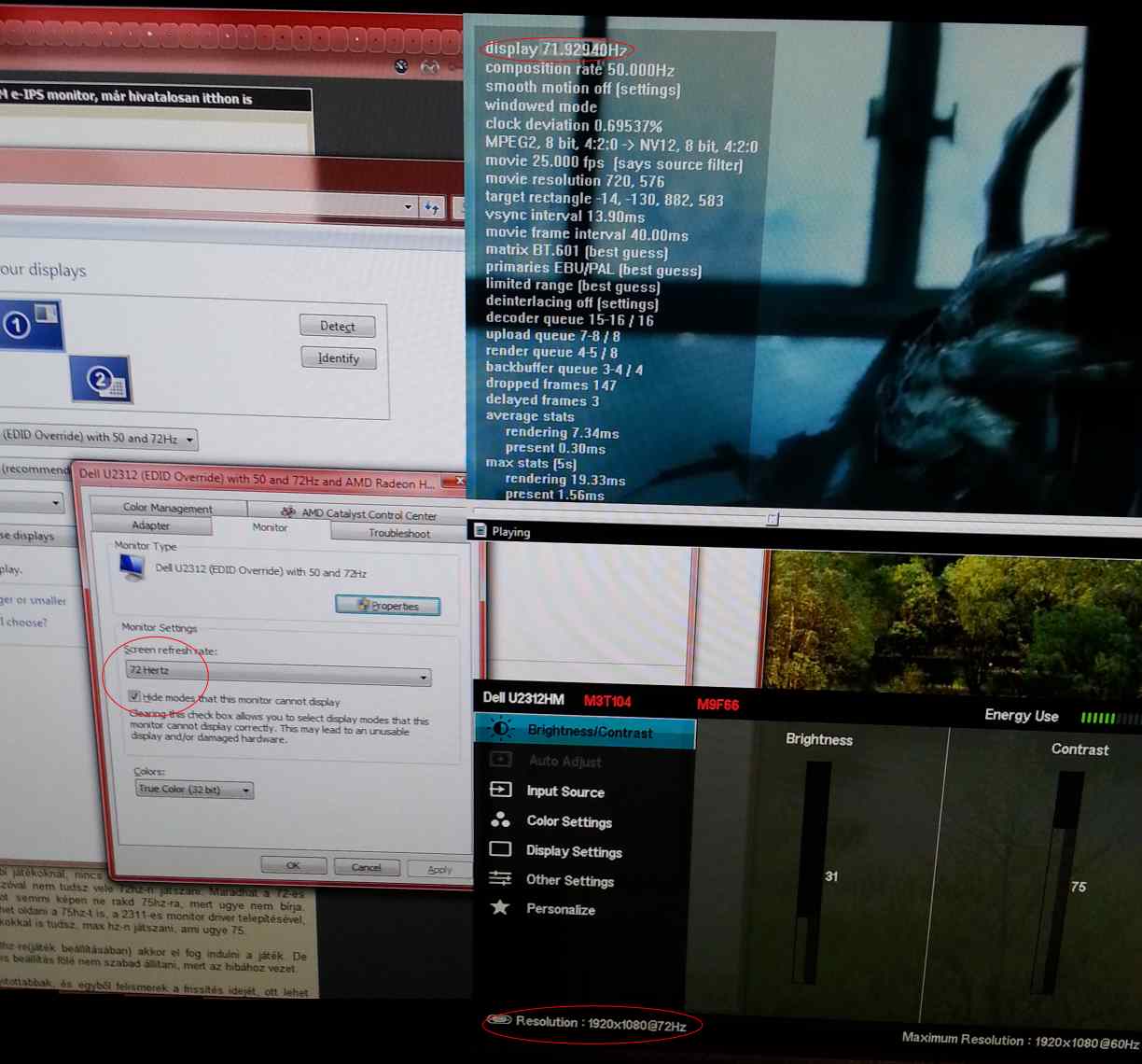This screenshot has width=1142, height=1064.
Task: Select Brightness/Contrast in the monitor OSD
Action: (585, 731)
